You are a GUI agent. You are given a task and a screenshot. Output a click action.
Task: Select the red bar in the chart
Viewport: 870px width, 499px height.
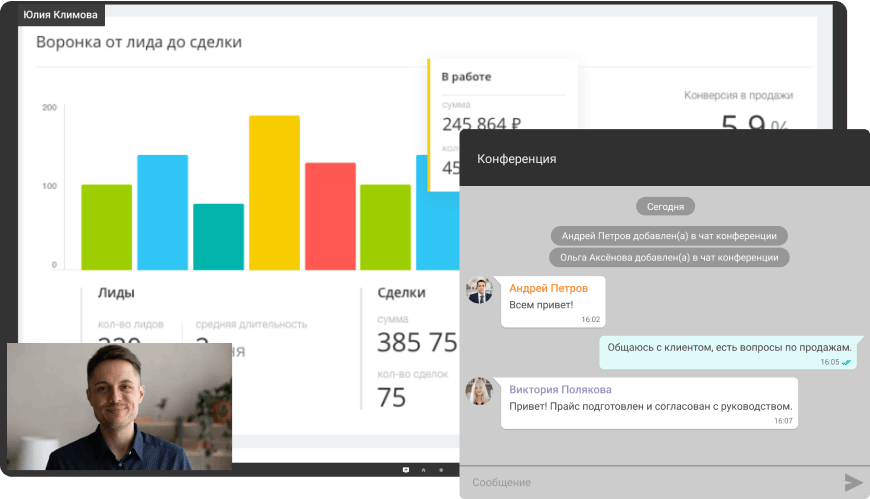[330, 215]
